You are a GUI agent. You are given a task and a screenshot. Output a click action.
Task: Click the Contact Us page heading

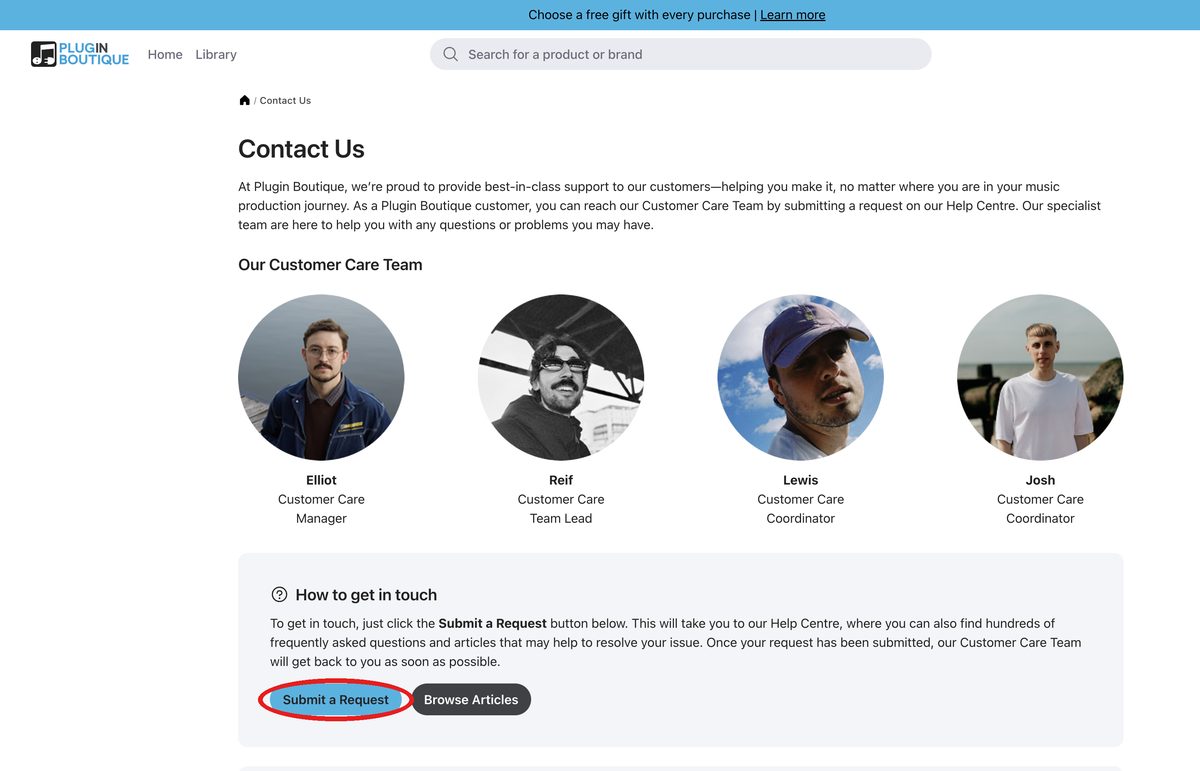pyautogui.click(x=301, y=149)
